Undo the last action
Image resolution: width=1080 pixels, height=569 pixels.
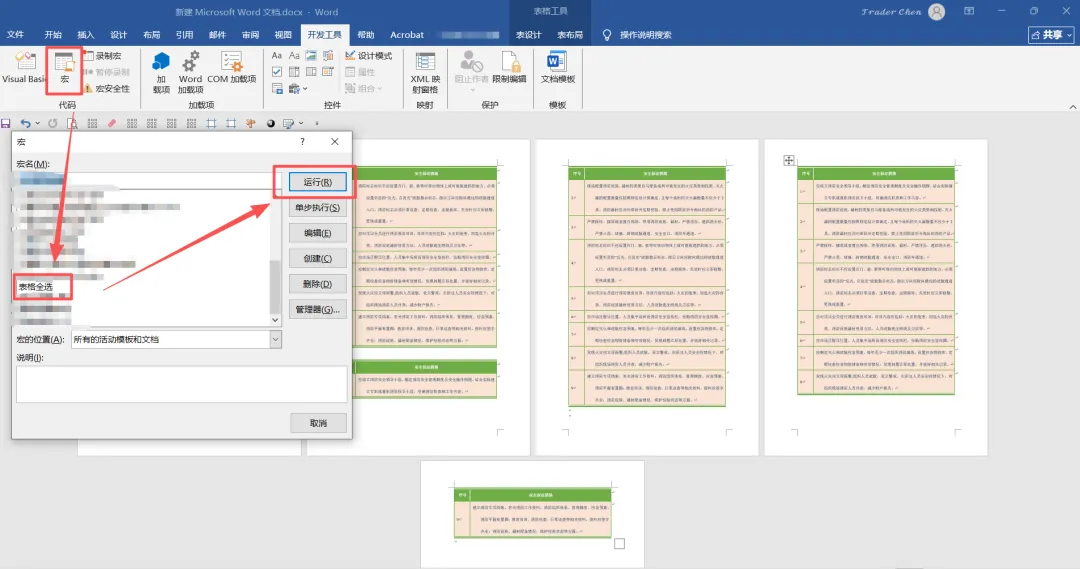click(25, 123)
